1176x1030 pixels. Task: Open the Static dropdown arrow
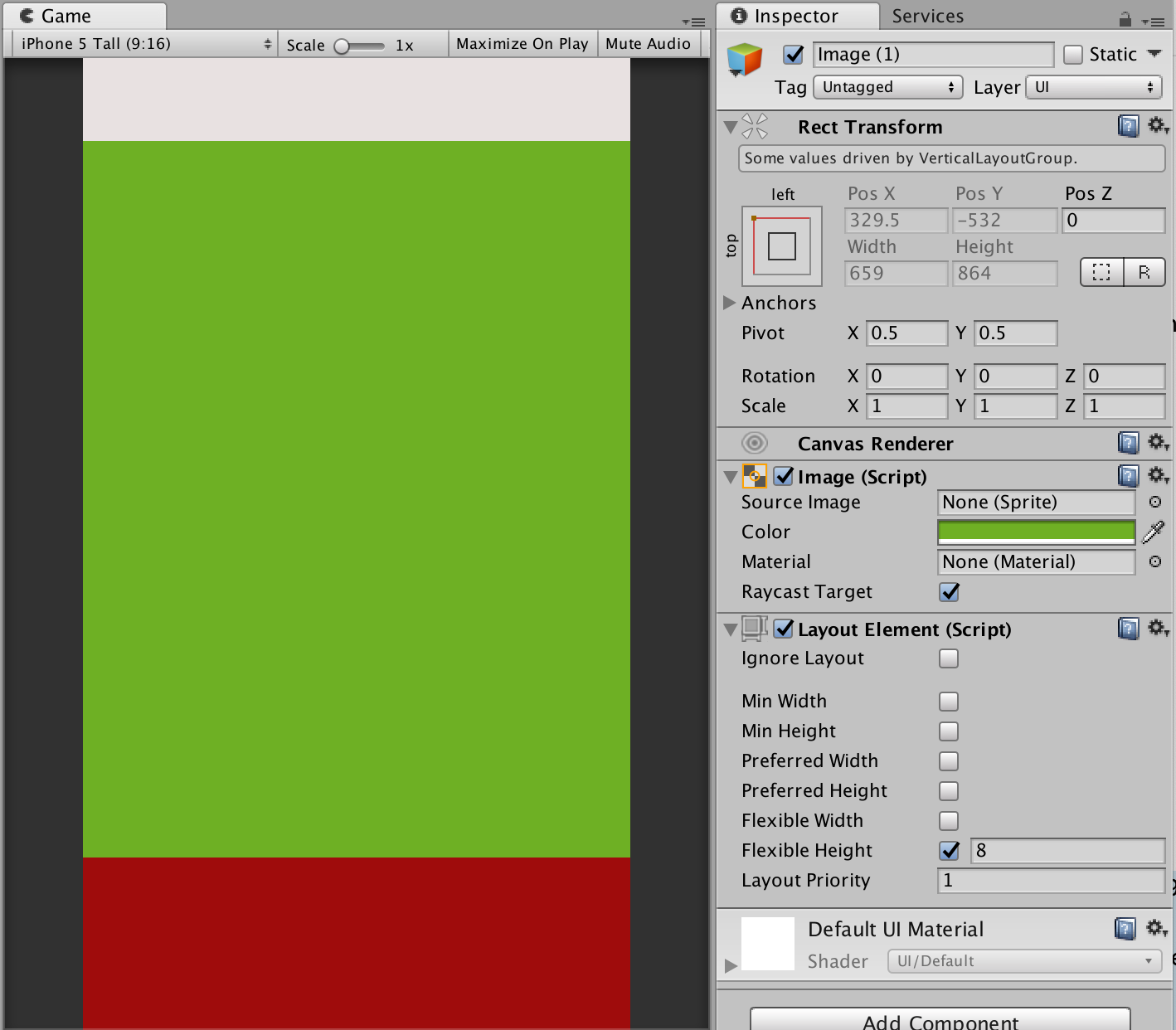[x=1154, y=54]
